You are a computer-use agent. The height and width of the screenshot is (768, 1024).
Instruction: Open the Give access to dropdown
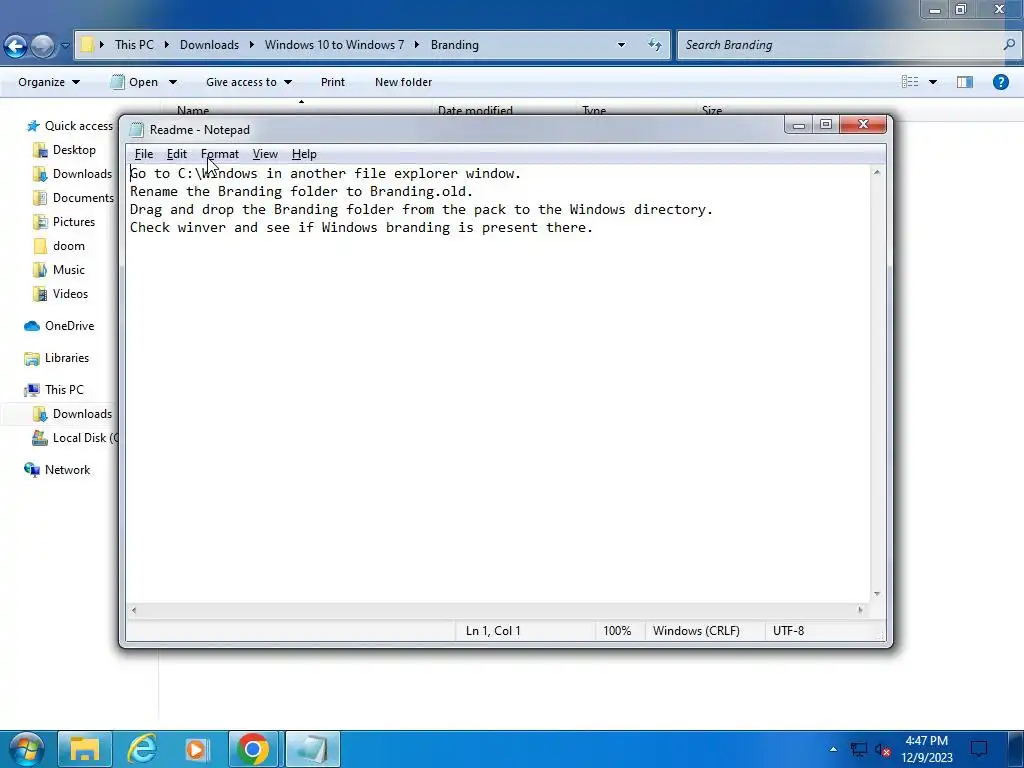[x=249, y=82]
